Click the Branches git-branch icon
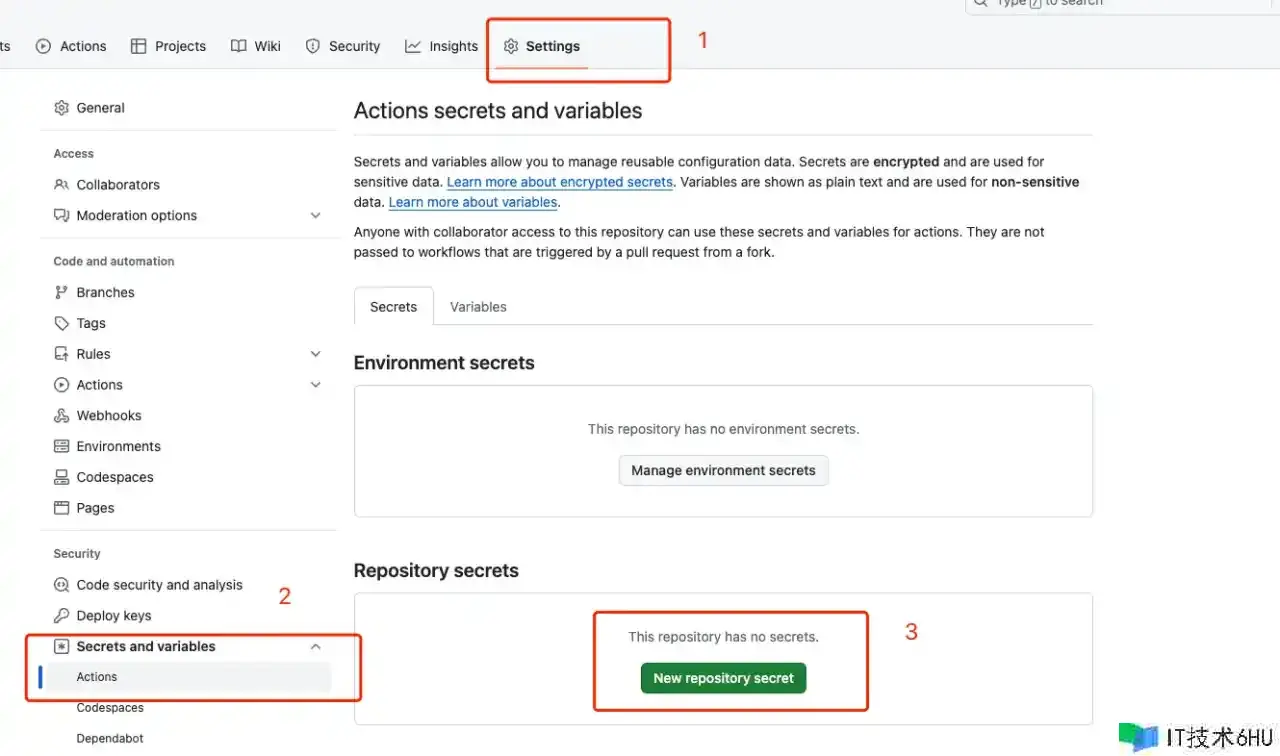This screenshot has width=1280, height=756. tap(61, 293)
